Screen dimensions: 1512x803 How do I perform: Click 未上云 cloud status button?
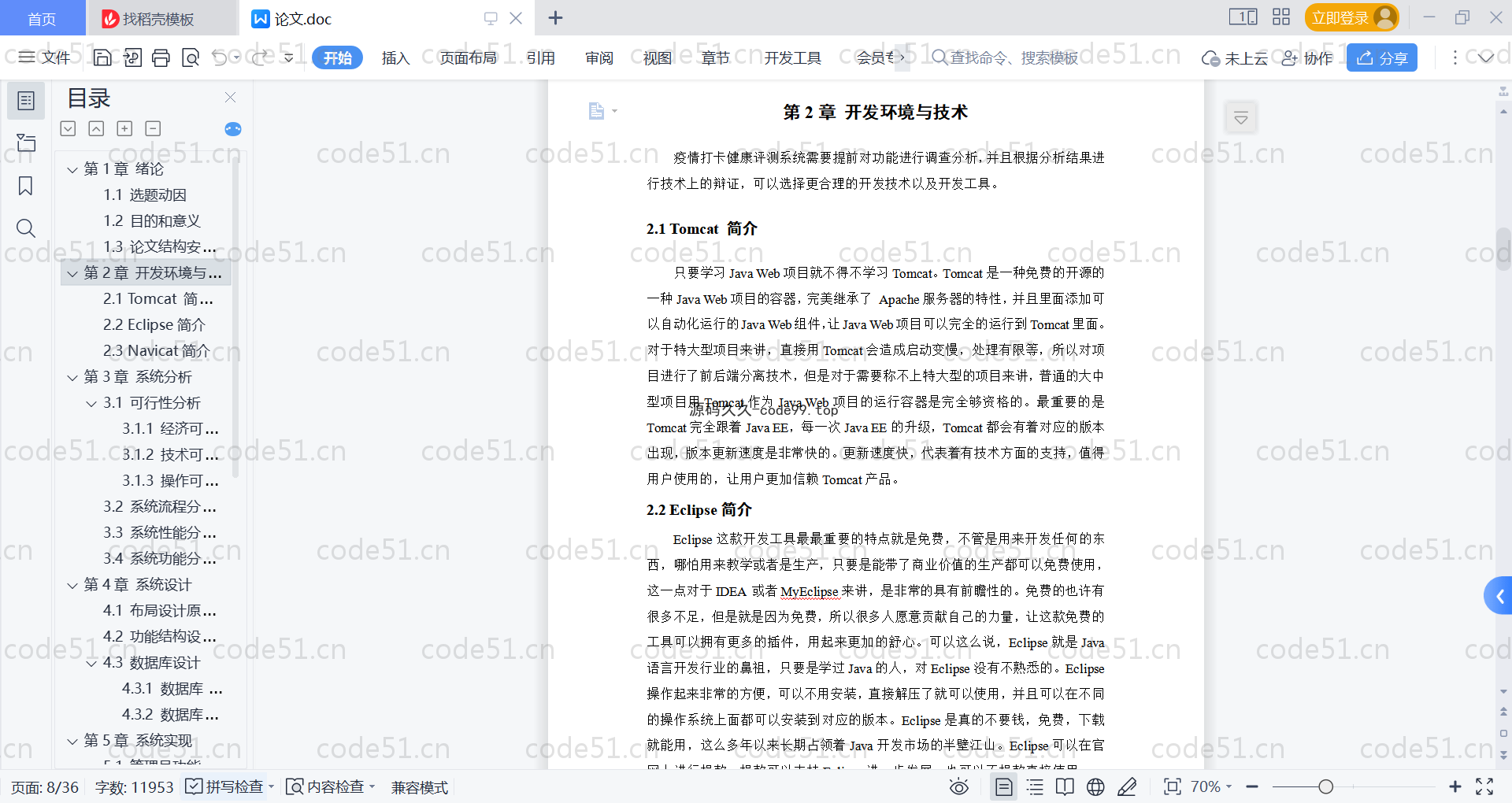point(1234,57)
